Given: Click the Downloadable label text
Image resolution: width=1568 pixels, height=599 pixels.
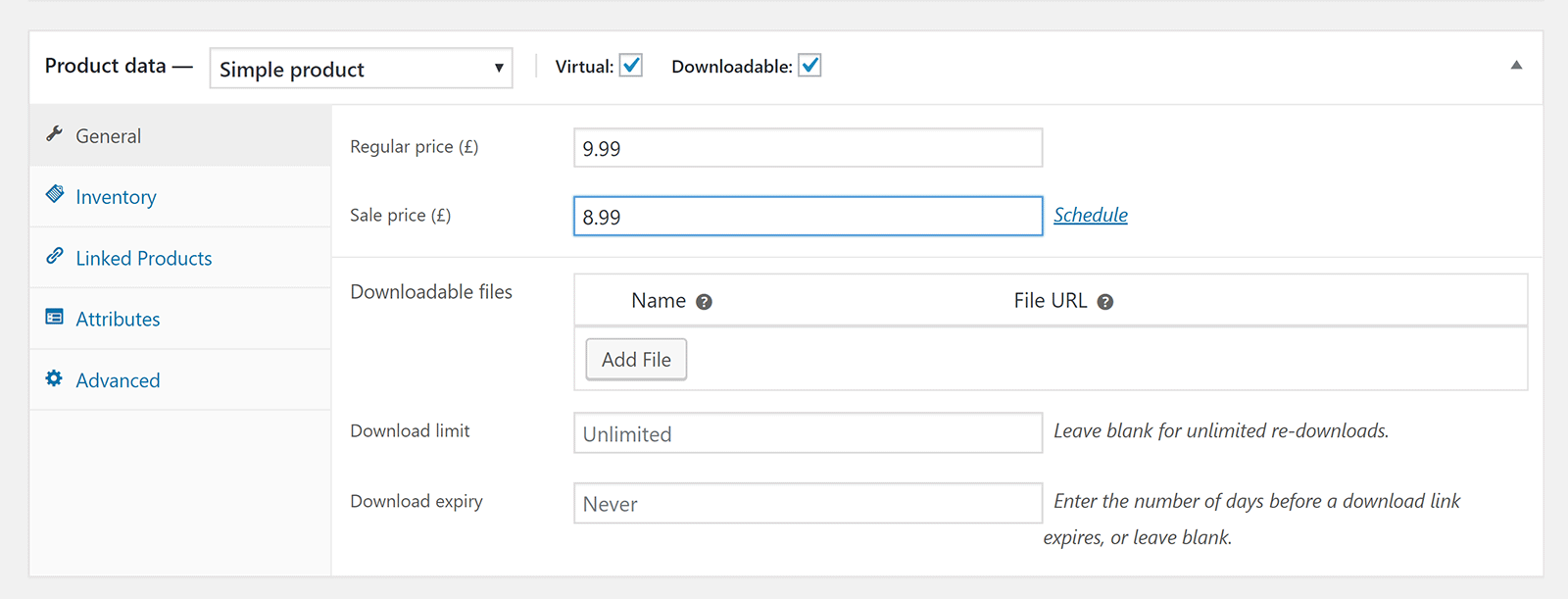Looking at the screenshot, I should point(732,67).
